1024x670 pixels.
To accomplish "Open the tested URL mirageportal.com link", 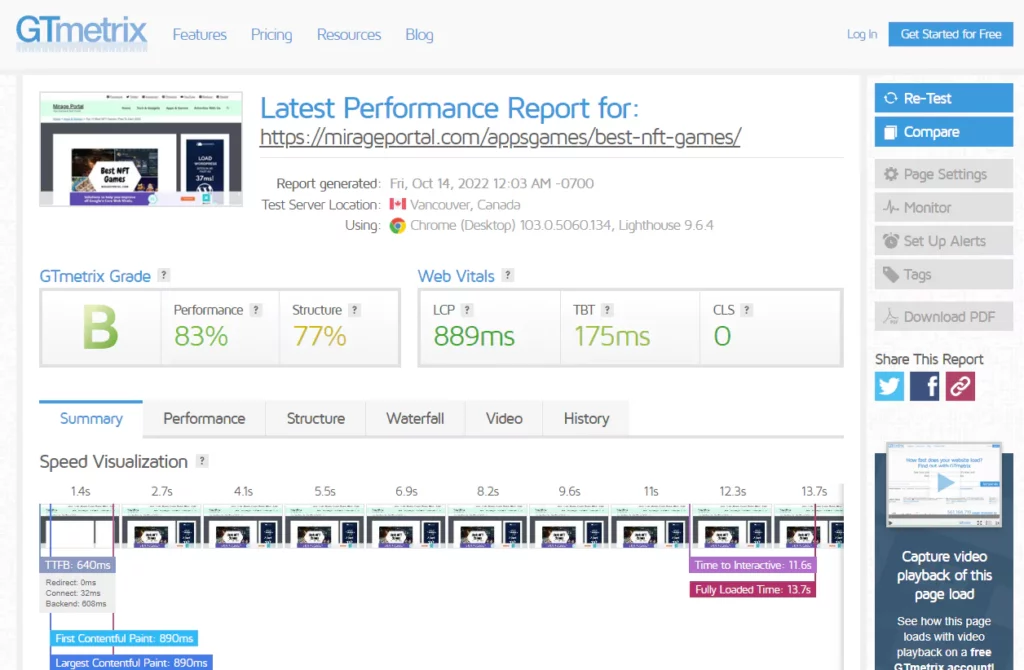I will [x=500, y=137].
